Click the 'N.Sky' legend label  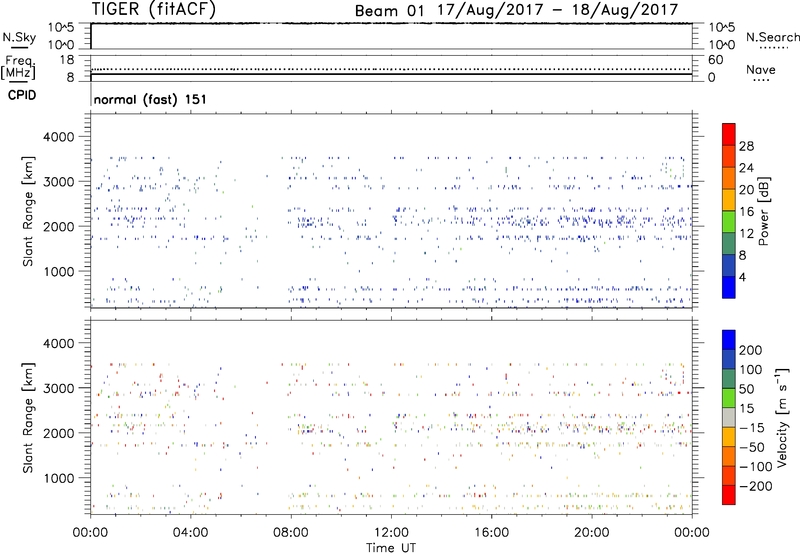pos(19,37)
